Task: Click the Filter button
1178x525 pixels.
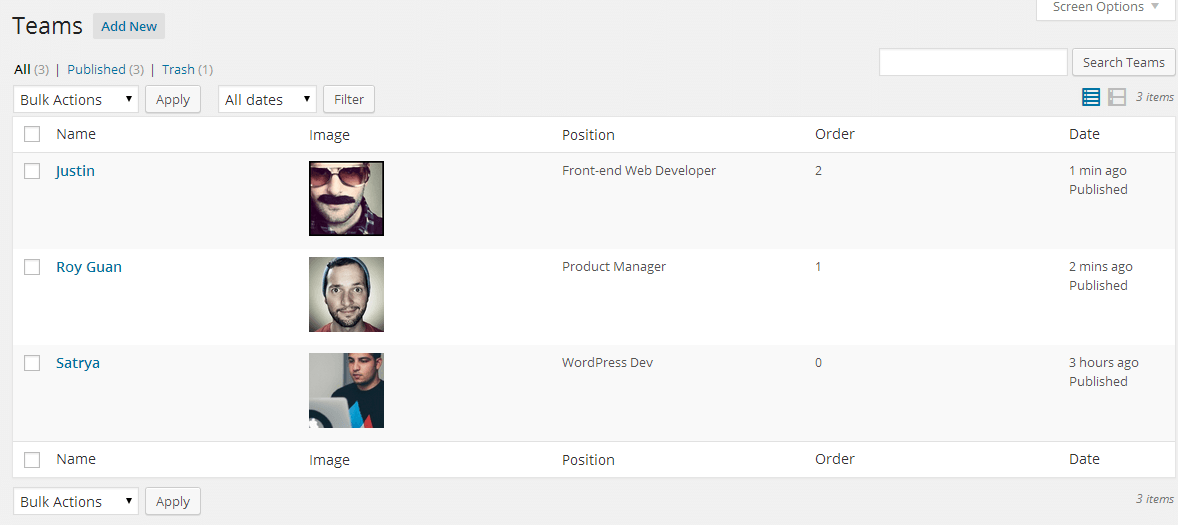Action: (349, 100)
